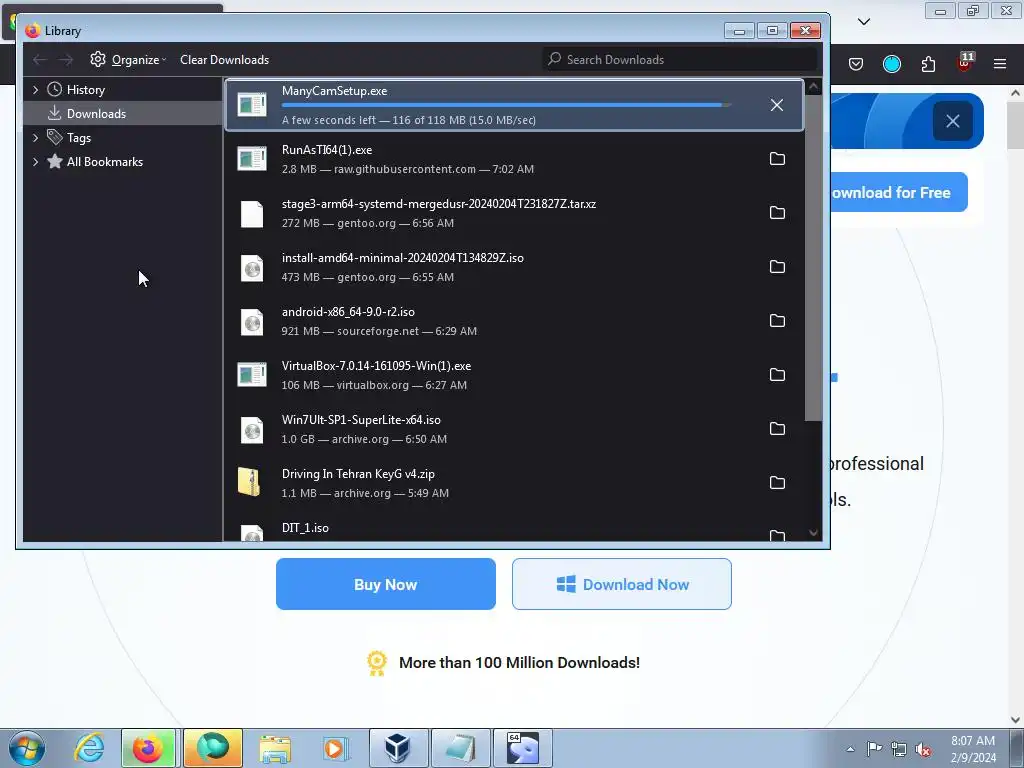The height and width of the screenshot is (768, 1024).
Task: Open Firefox application hamburger menu
Action: click(1000, 63)
